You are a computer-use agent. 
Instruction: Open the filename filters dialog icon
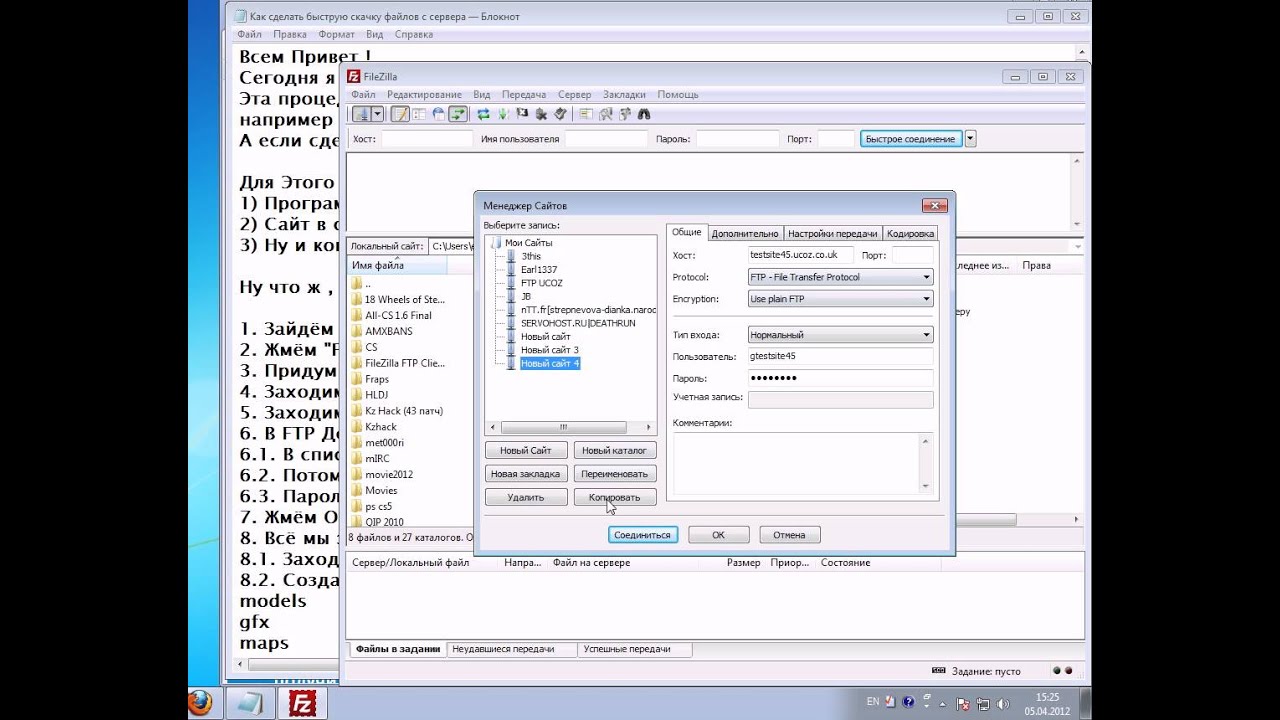(x=586, y=114)
